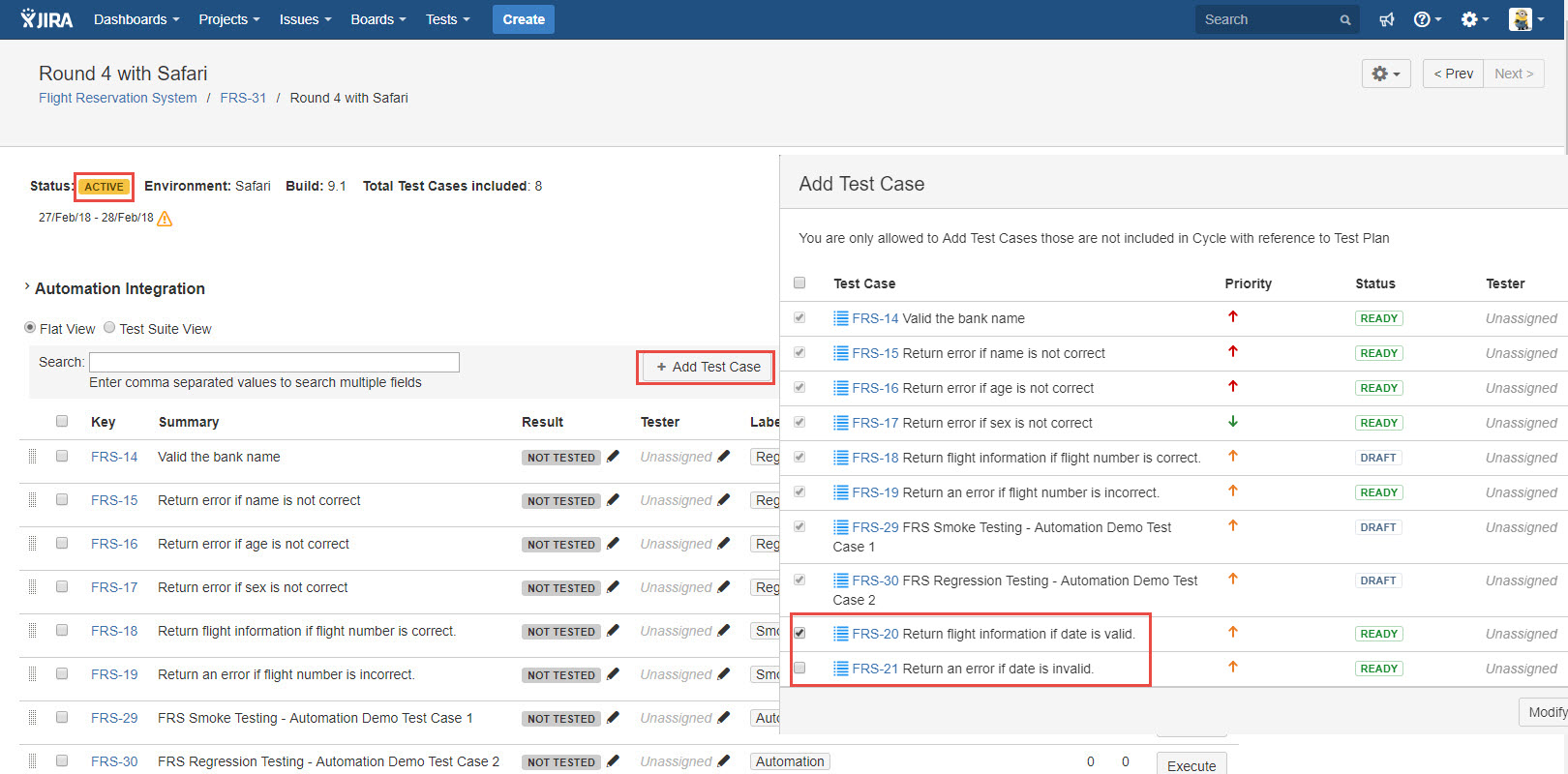Open the Boards dropdown menu
The image size is (1568, 774).
tap(378, 19)
